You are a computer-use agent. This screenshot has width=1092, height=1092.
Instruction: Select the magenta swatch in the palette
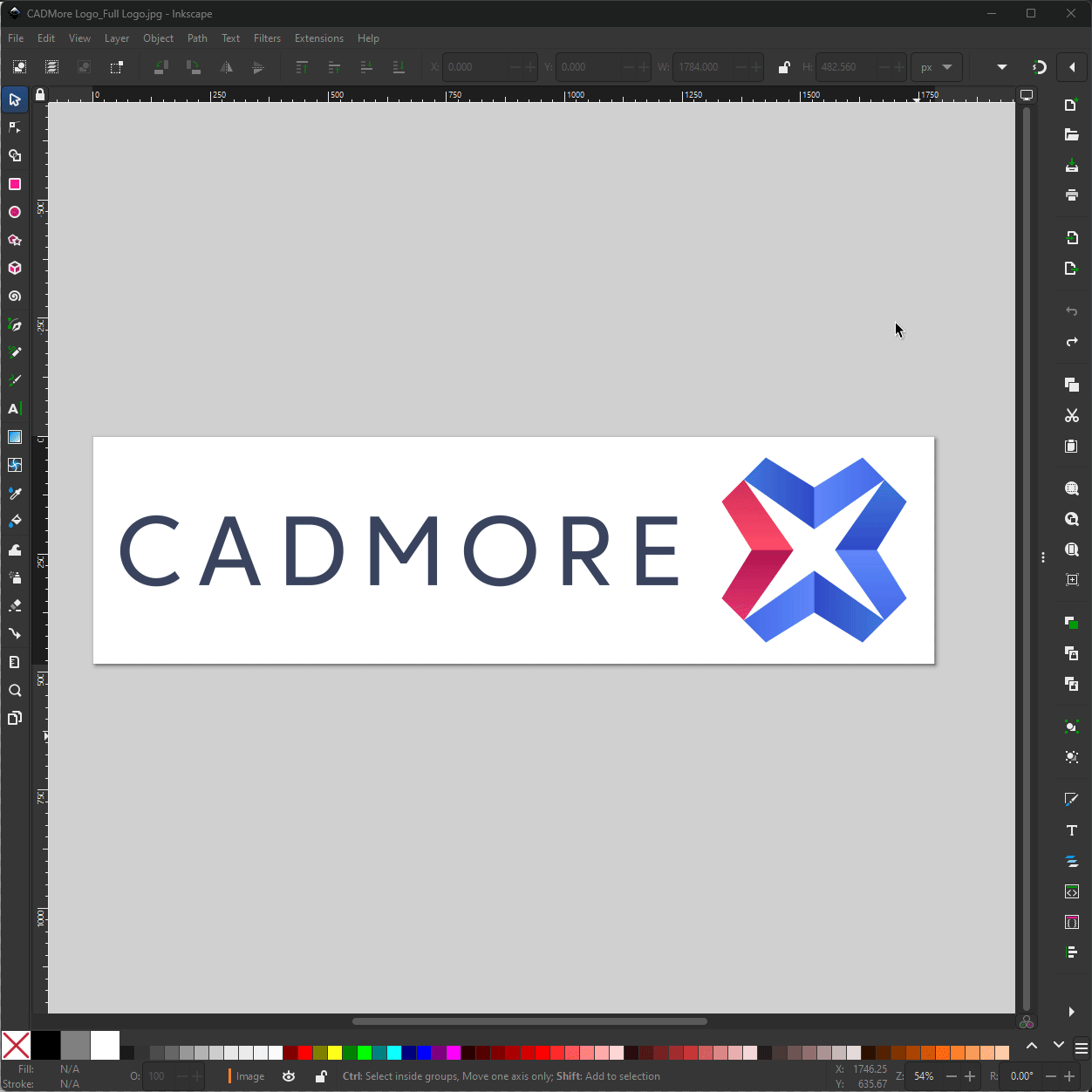click(x=454, y=1053)
